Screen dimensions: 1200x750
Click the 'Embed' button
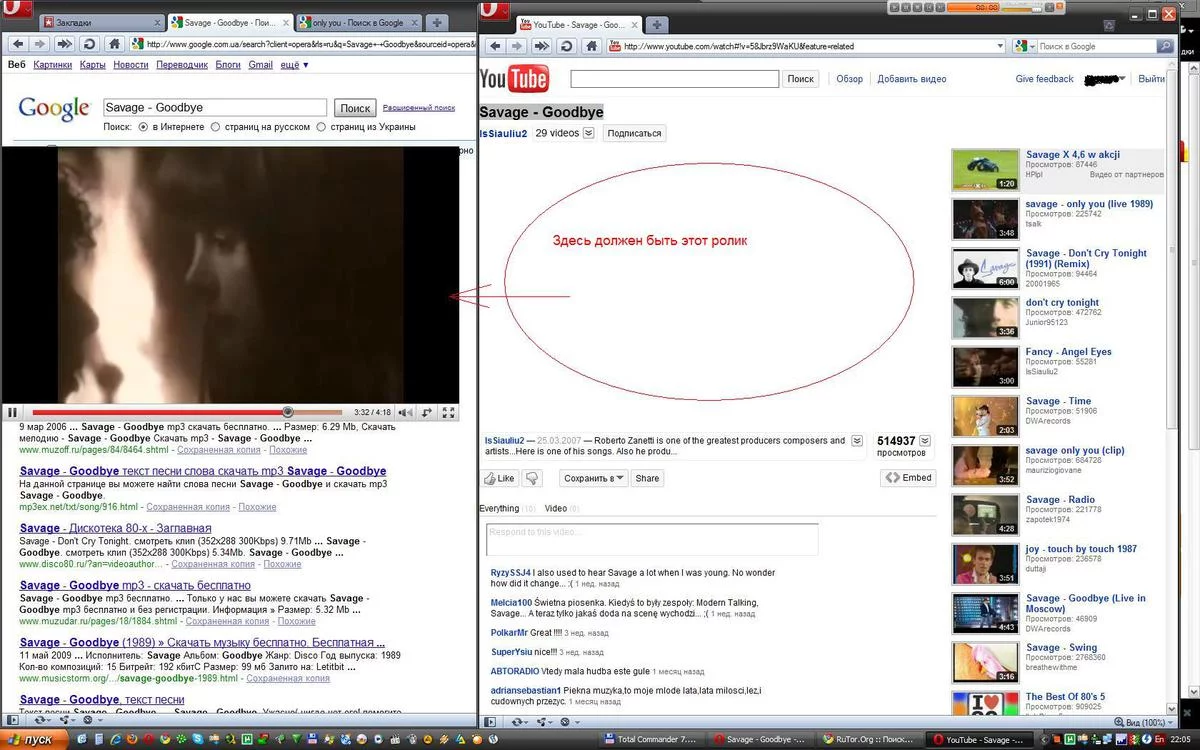[909, 478]
